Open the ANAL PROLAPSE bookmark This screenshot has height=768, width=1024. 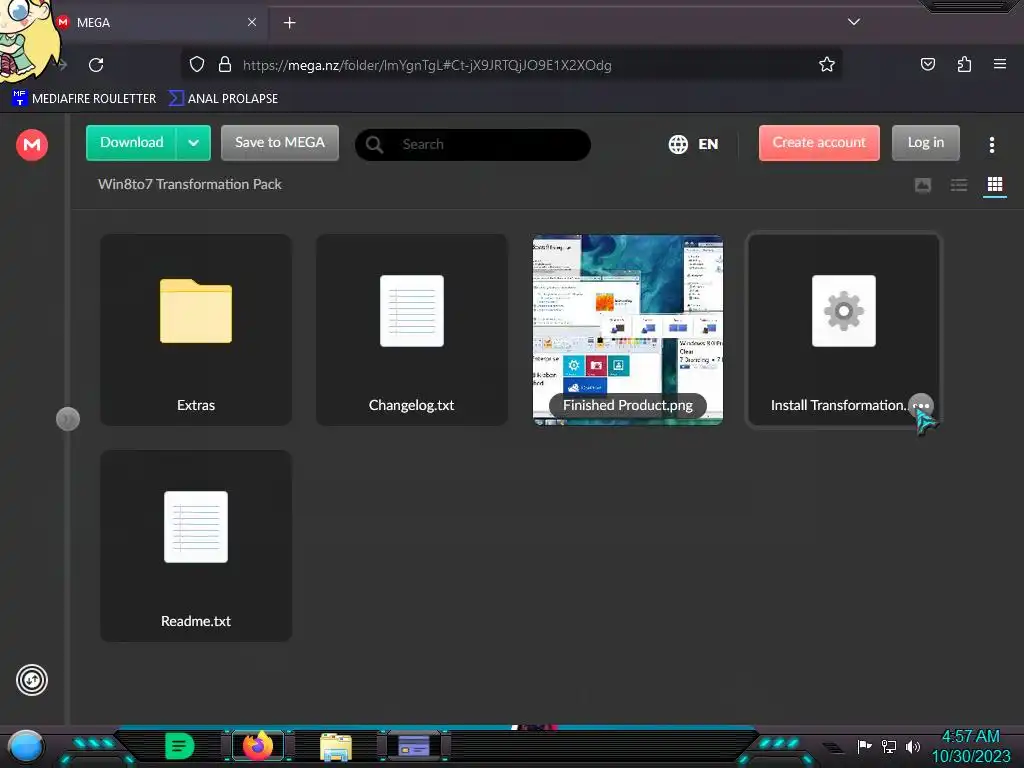coord(223,99)
